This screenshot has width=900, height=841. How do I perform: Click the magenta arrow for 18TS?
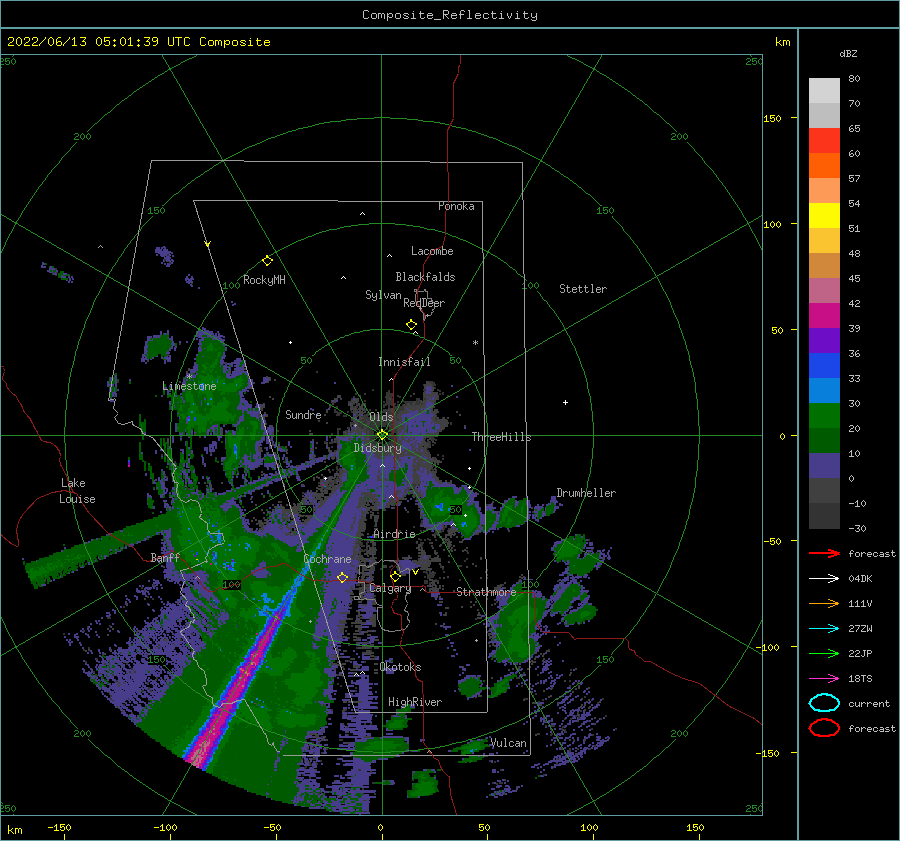pyautogui.click(x=824, y=679)
